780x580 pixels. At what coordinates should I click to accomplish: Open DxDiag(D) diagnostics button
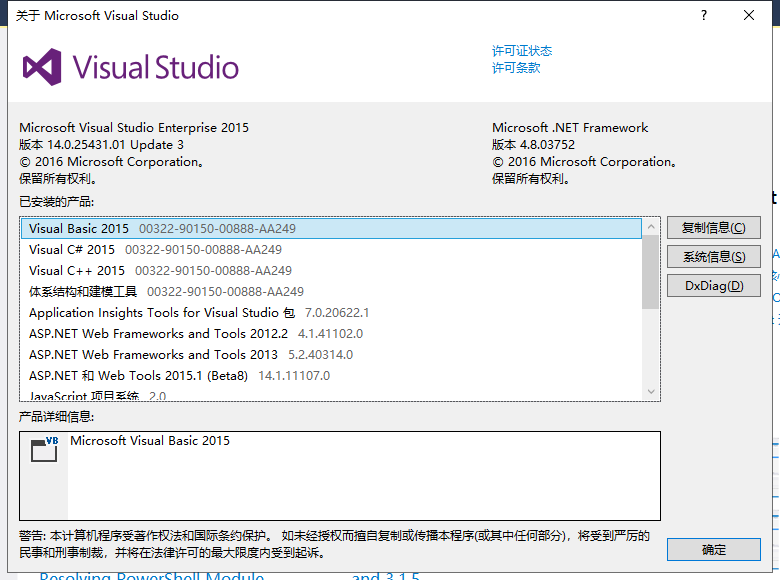point(713,286)
